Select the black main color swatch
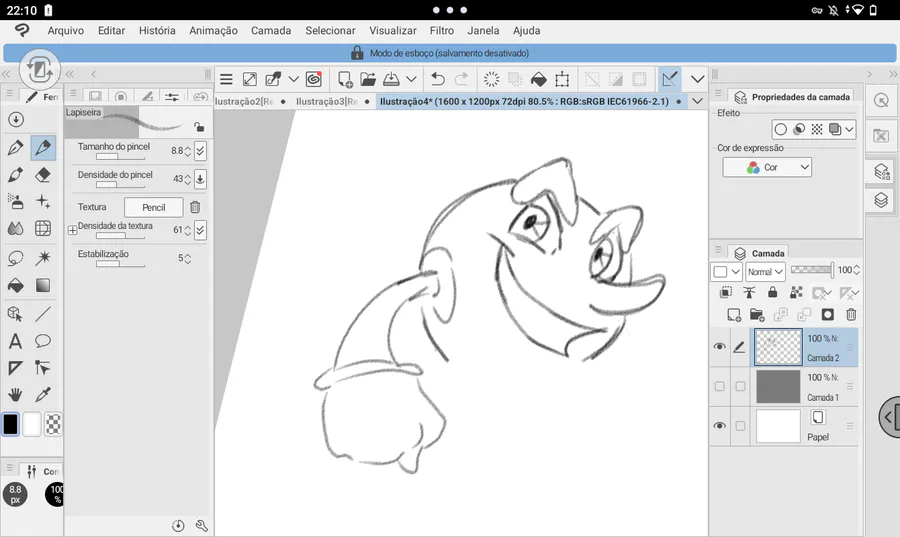This screenshot has height=537, width=900. [11, 425]
